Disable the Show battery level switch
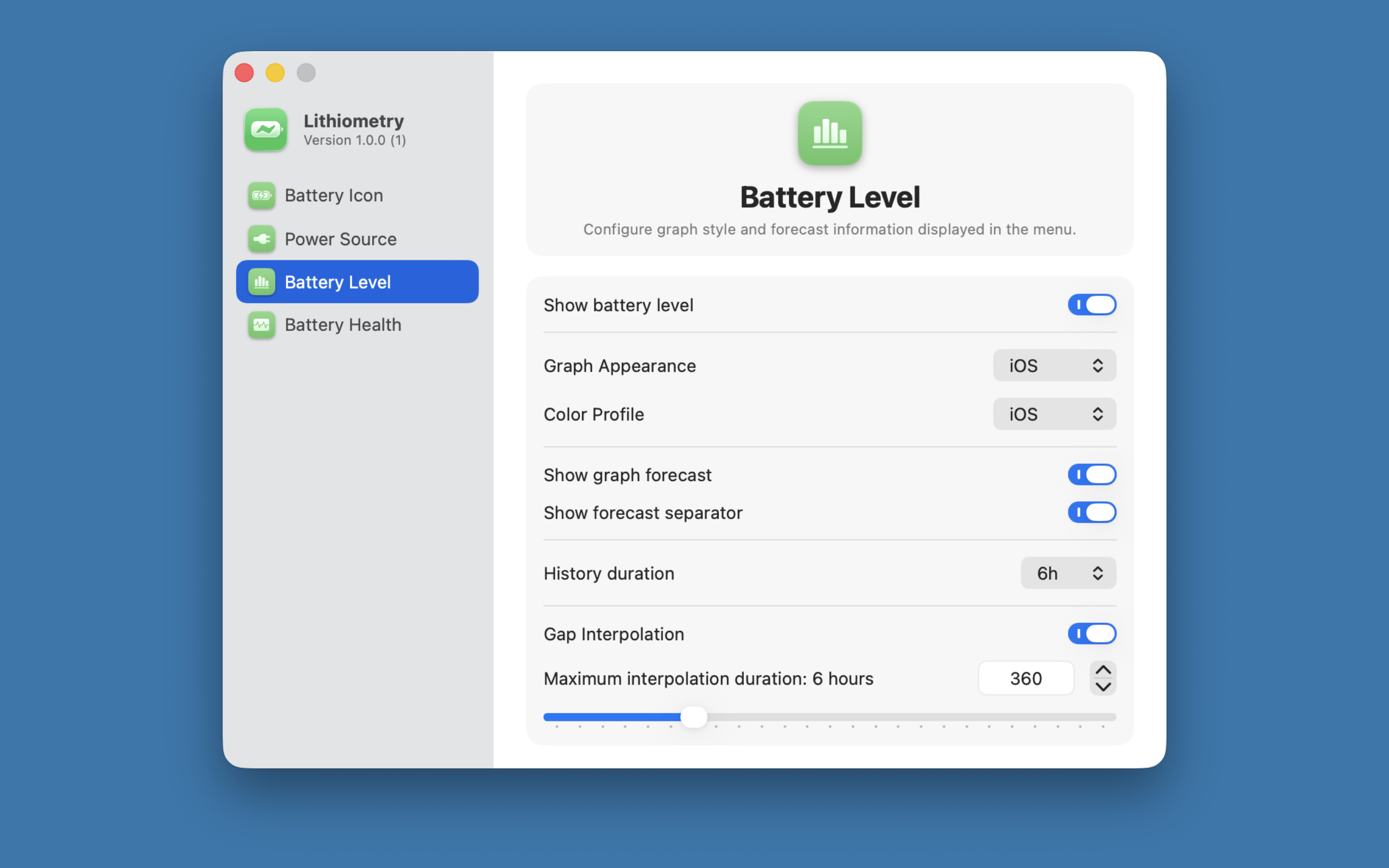Image resolution: width=1389 pixels, height=868 pixels. point(1092,305)
